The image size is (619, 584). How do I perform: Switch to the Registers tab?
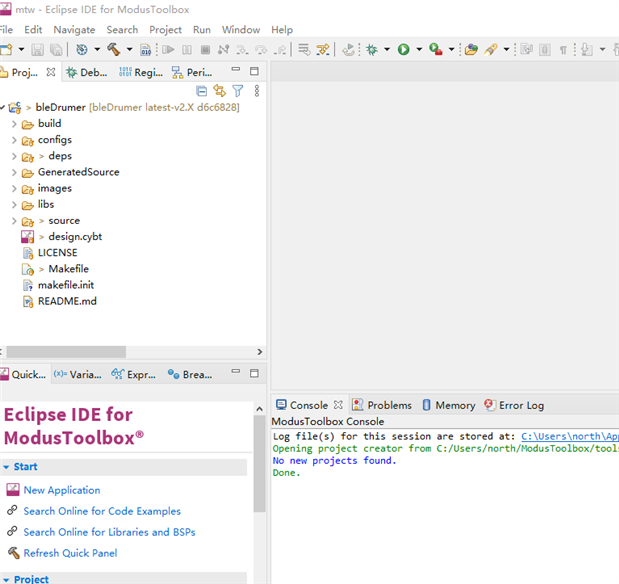(x=141, y=72)
